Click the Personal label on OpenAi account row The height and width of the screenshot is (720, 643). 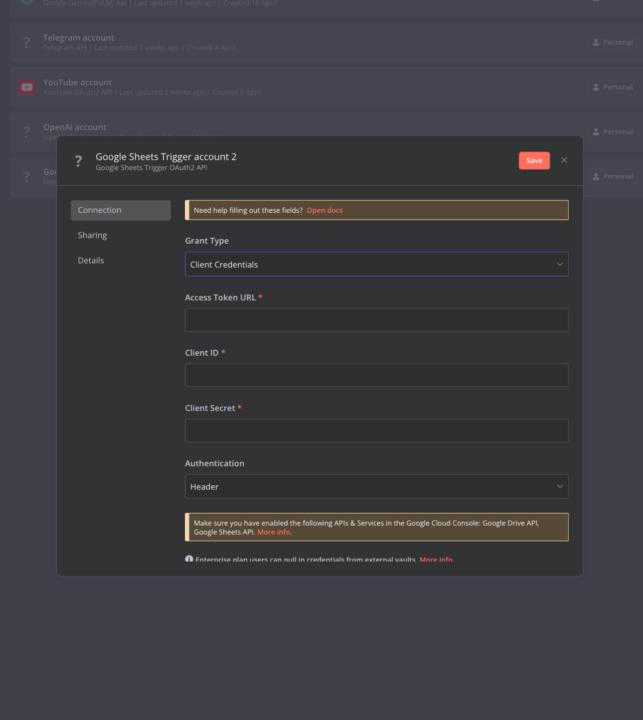coord(618,132)
